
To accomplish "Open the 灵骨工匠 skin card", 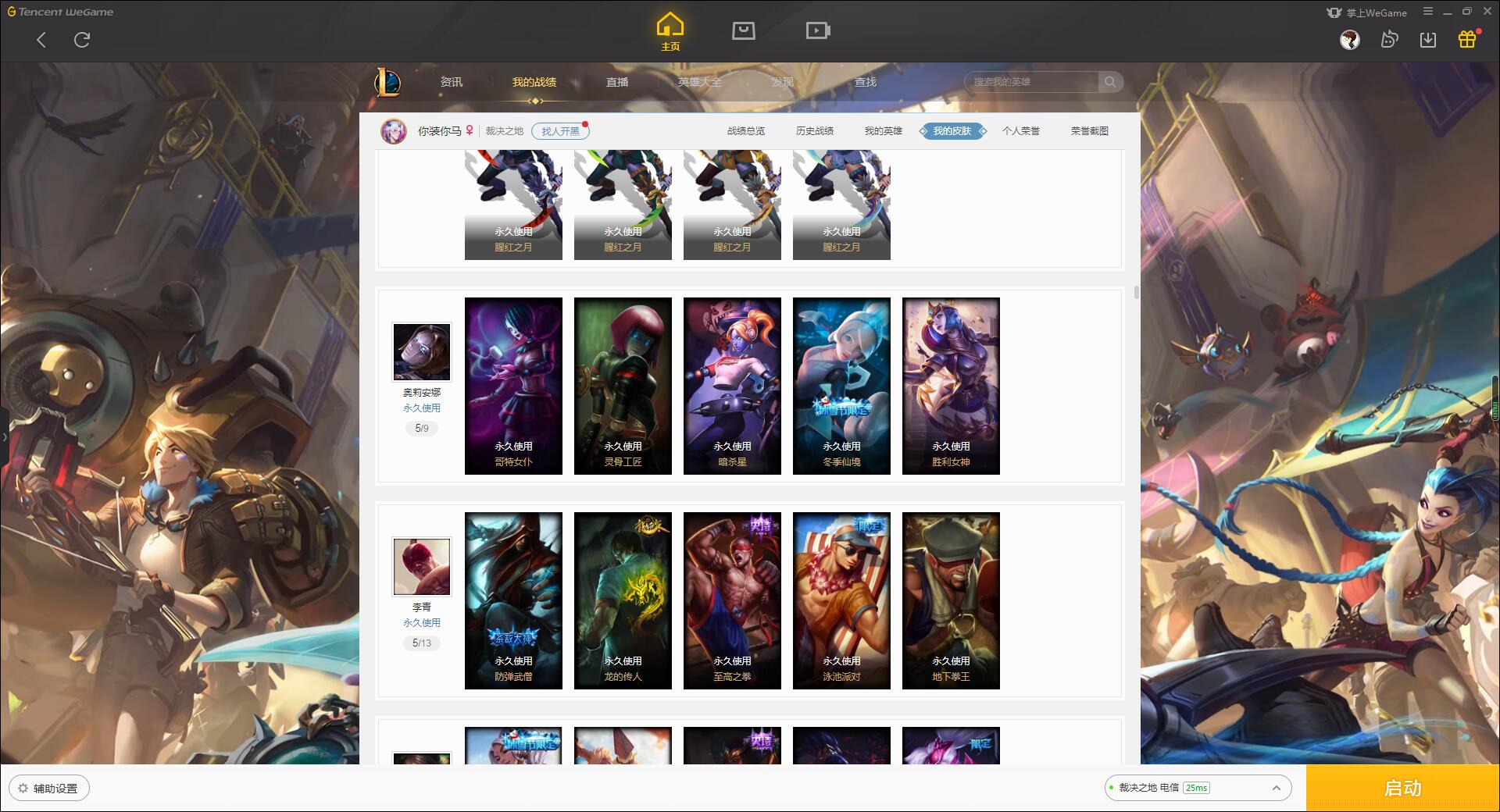I will coord(623,386).
